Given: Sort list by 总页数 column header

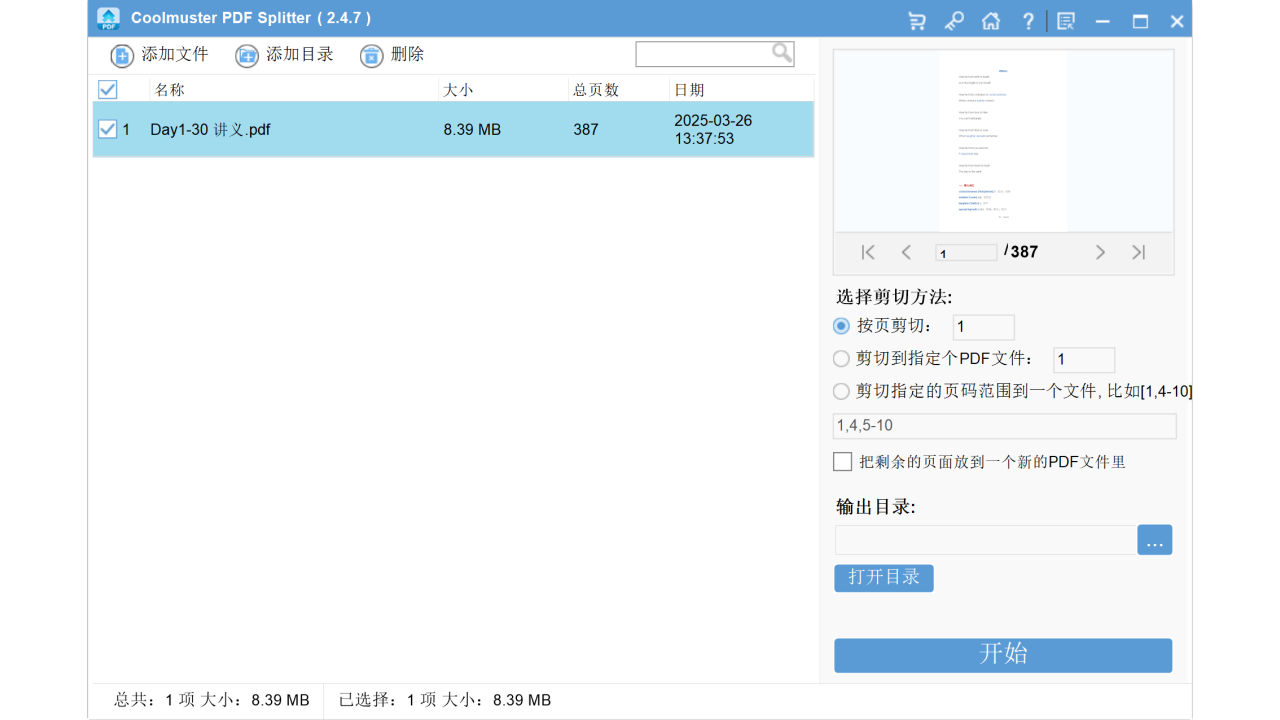Looking at the screenshot, I should coord(596,90).
